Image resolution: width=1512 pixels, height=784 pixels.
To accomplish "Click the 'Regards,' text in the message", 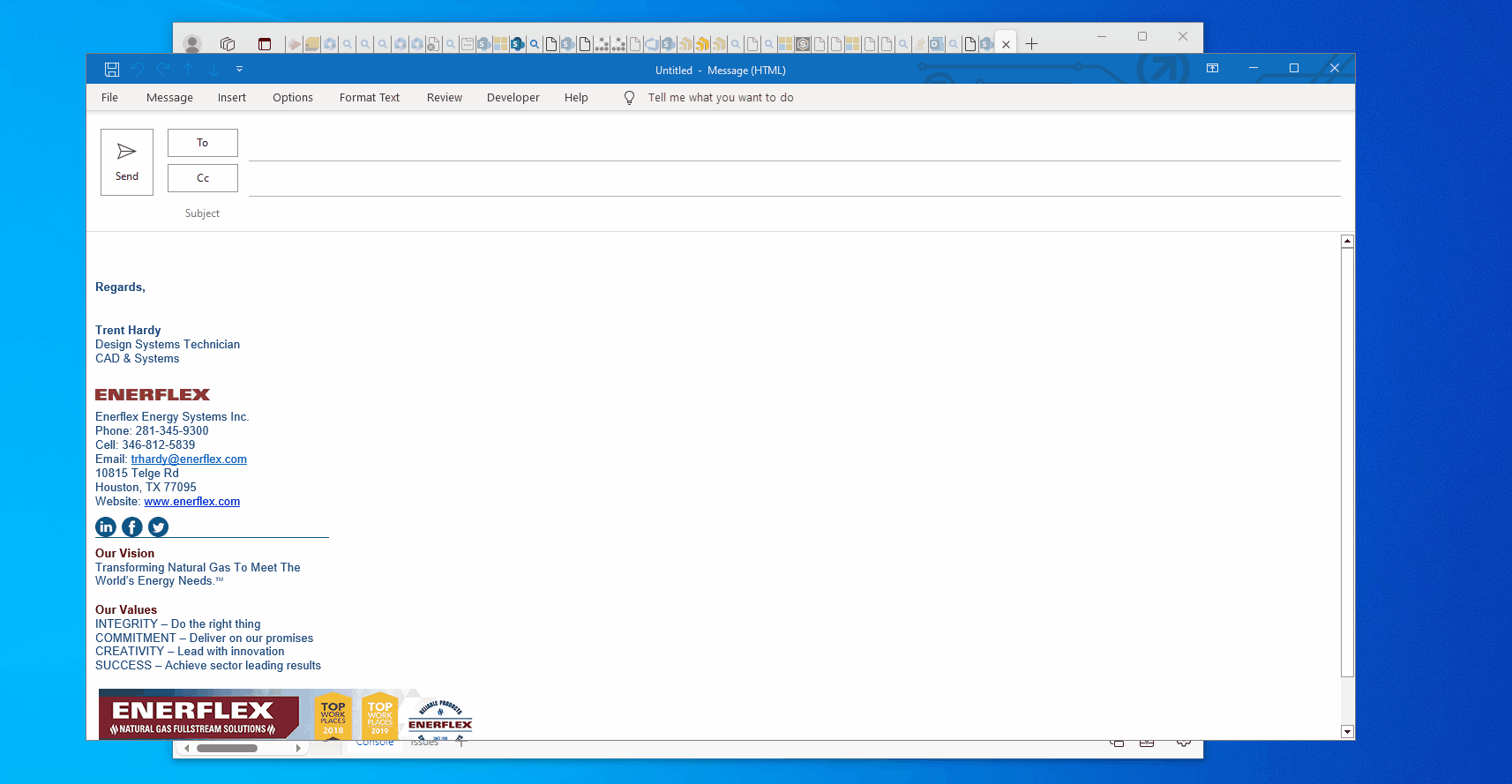I will tap(120, 287).
